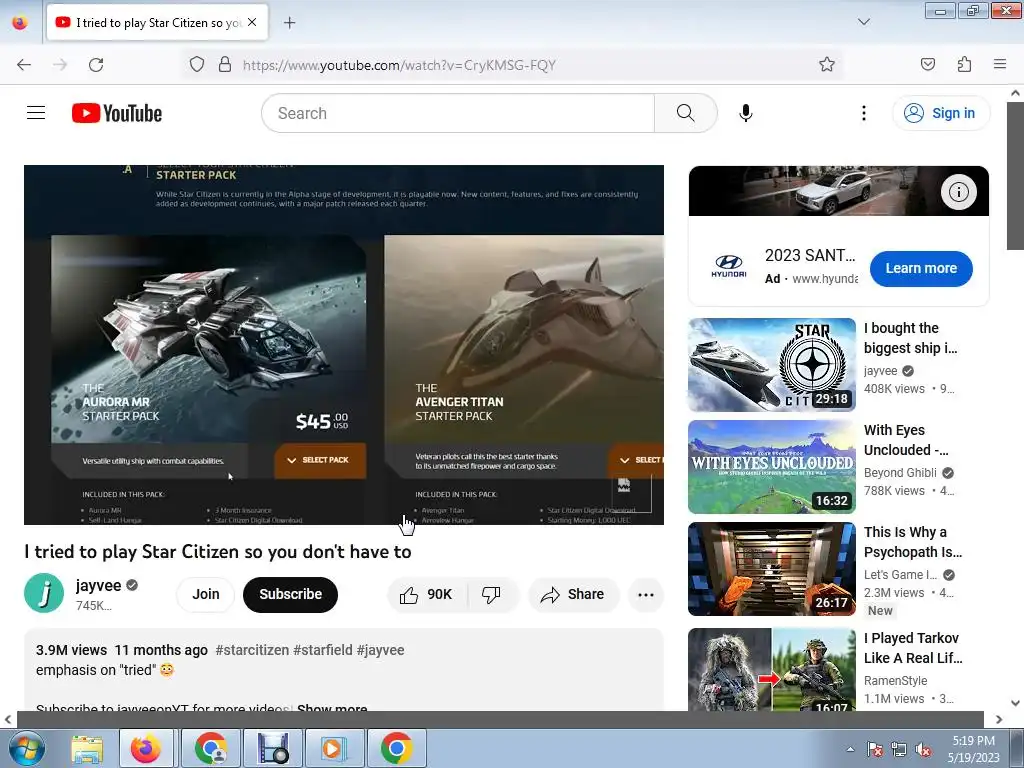Click the Join button

pos(206,594)
